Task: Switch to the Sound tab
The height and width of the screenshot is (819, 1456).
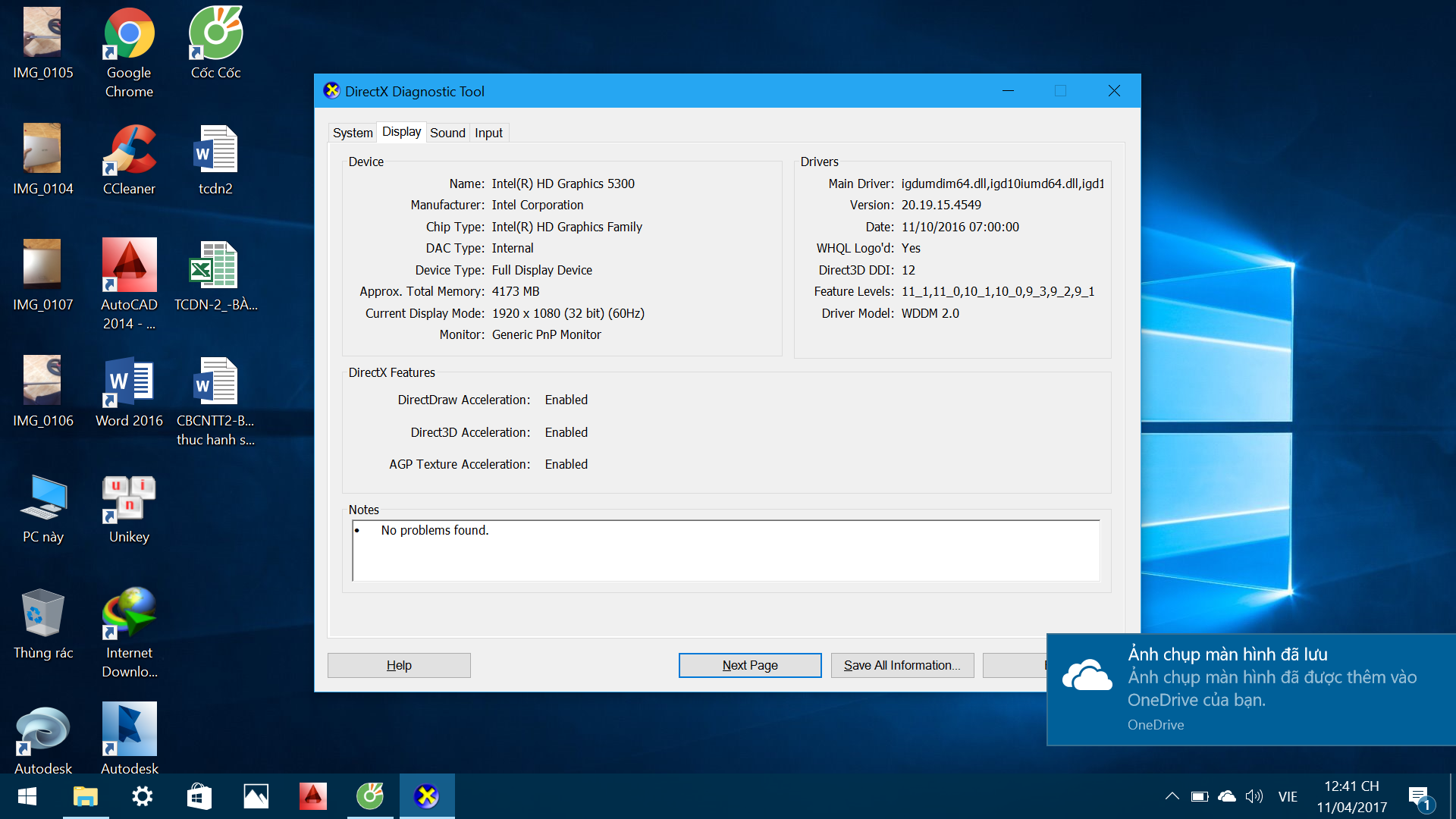Action: [447, 133]
